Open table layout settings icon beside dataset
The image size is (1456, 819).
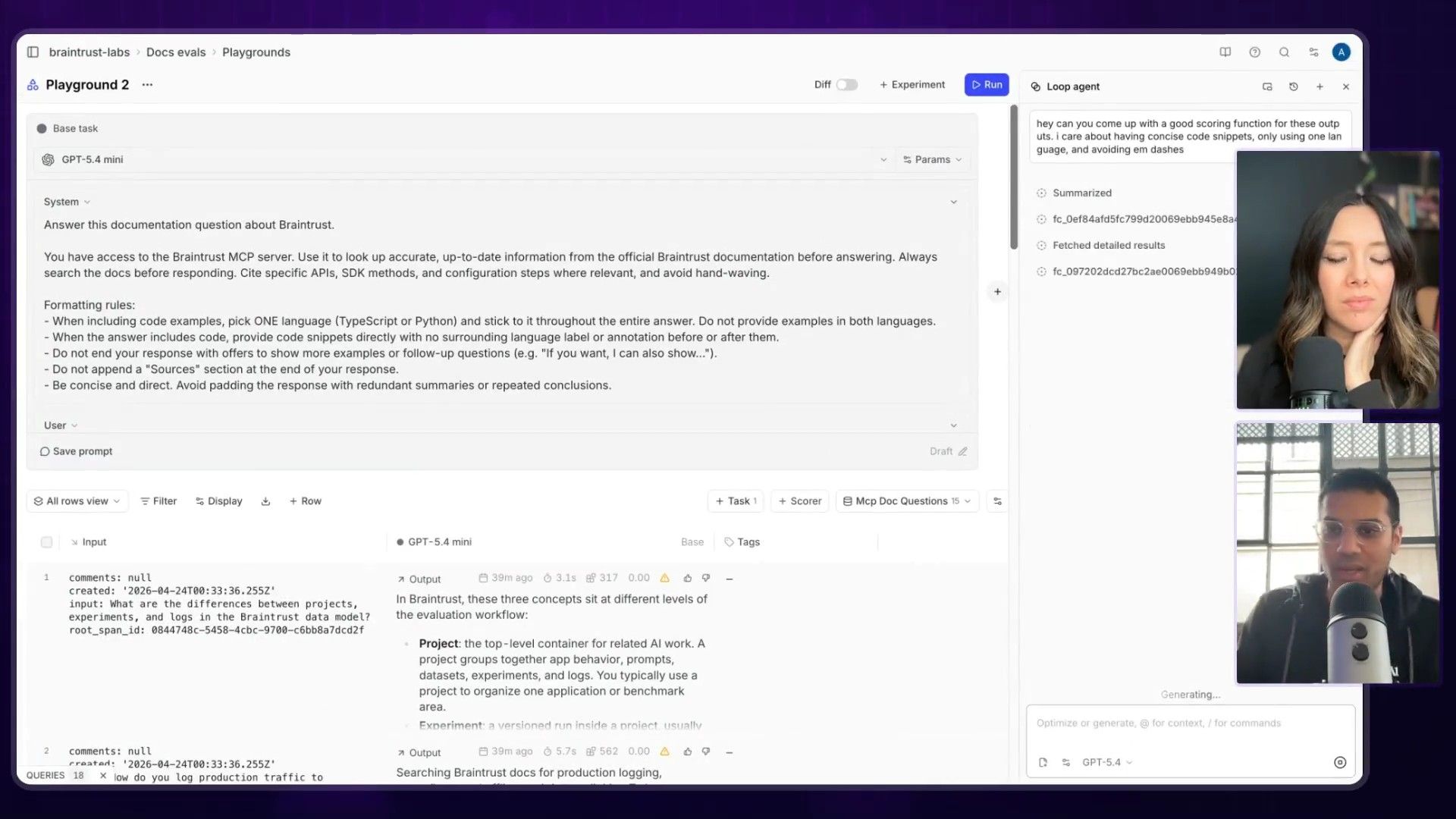coord(997,501)
